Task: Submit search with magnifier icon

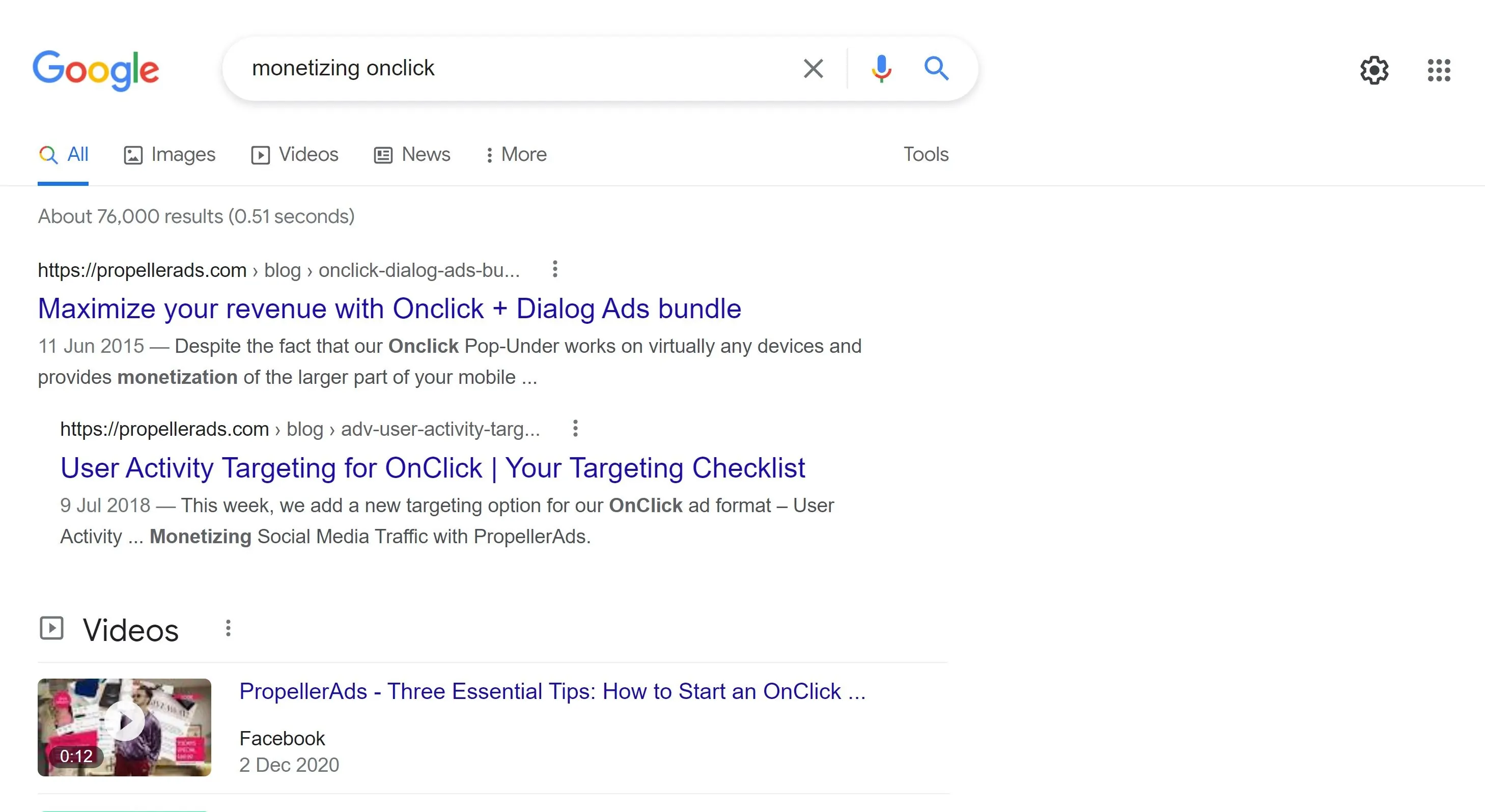Action: [936, 69]
